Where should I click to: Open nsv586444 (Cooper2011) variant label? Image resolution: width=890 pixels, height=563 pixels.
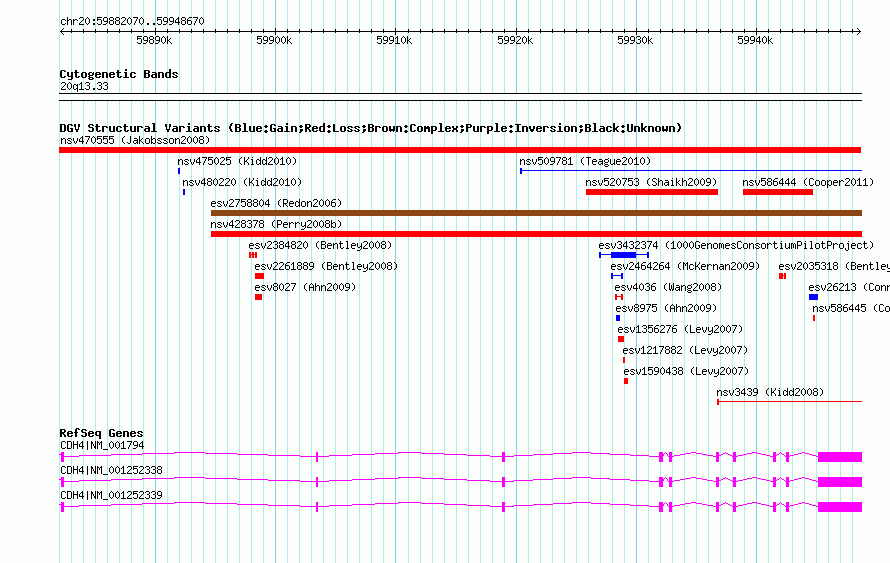[808, 182]
